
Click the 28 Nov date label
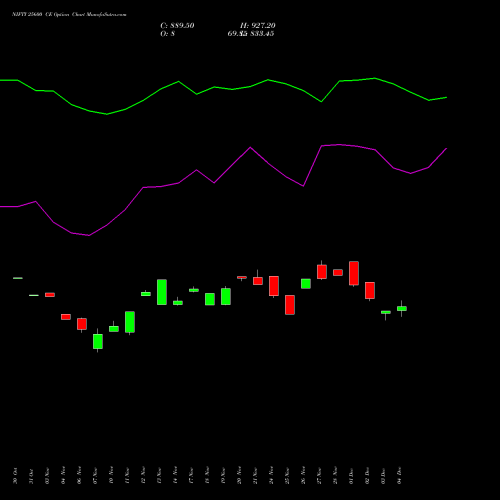[x=335, y=476]
